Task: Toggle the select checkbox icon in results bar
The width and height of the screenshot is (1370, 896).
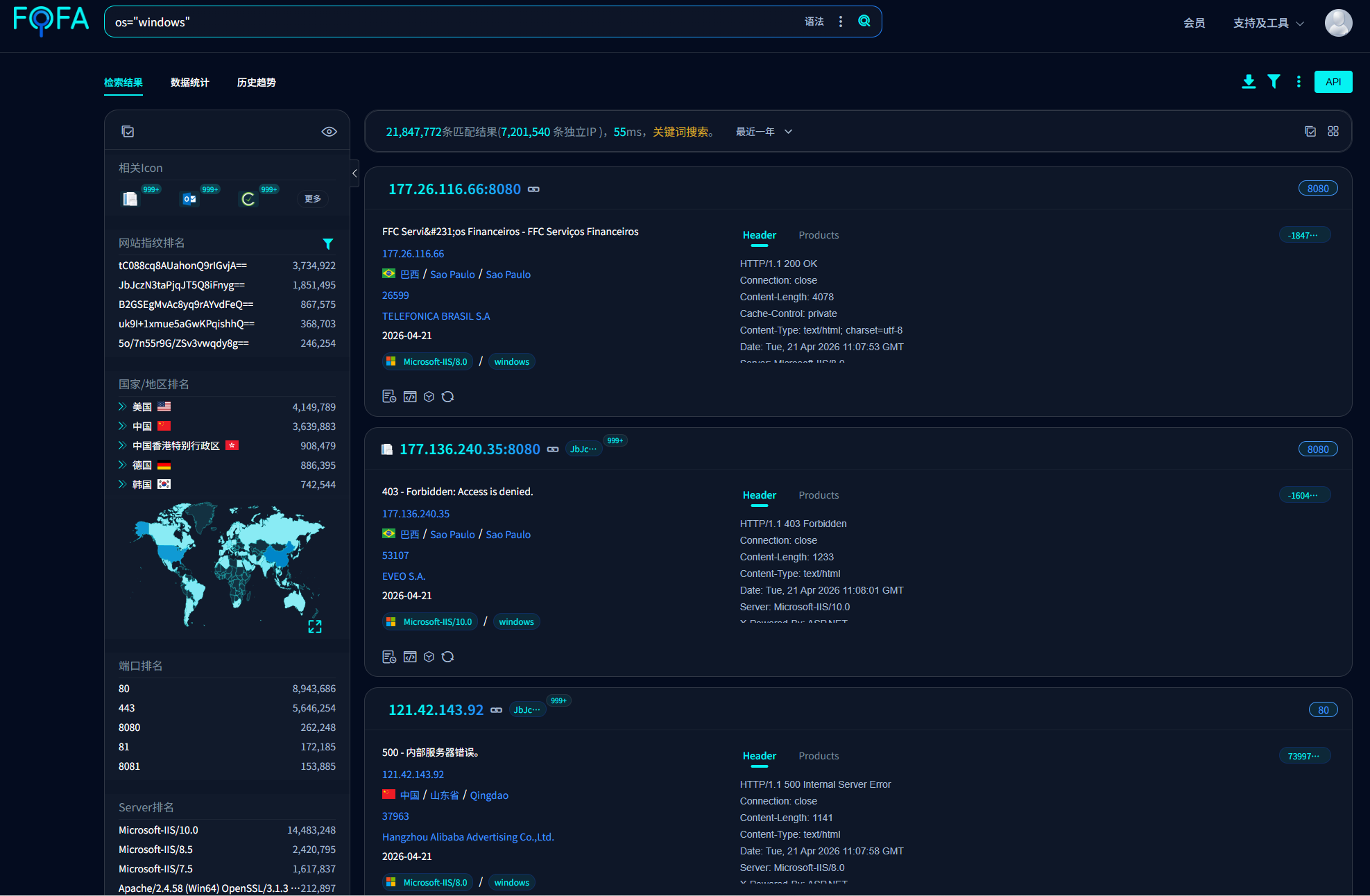Action: tap(1310, 131)
